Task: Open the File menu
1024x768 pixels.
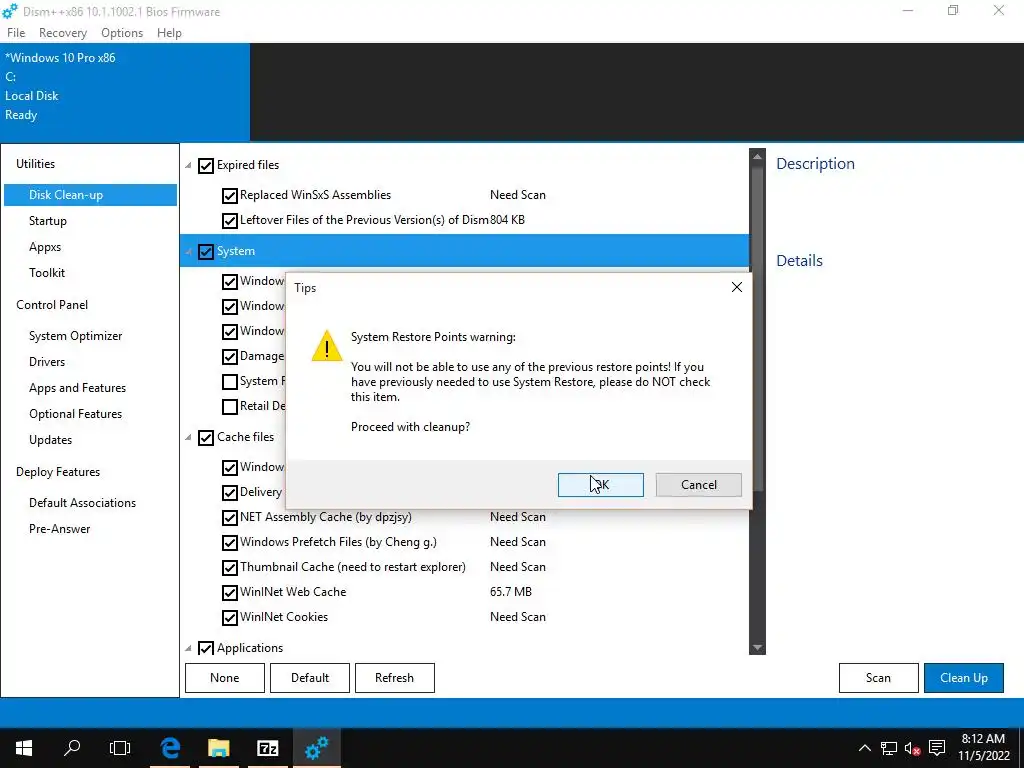Action: click(x=16, y=33)
